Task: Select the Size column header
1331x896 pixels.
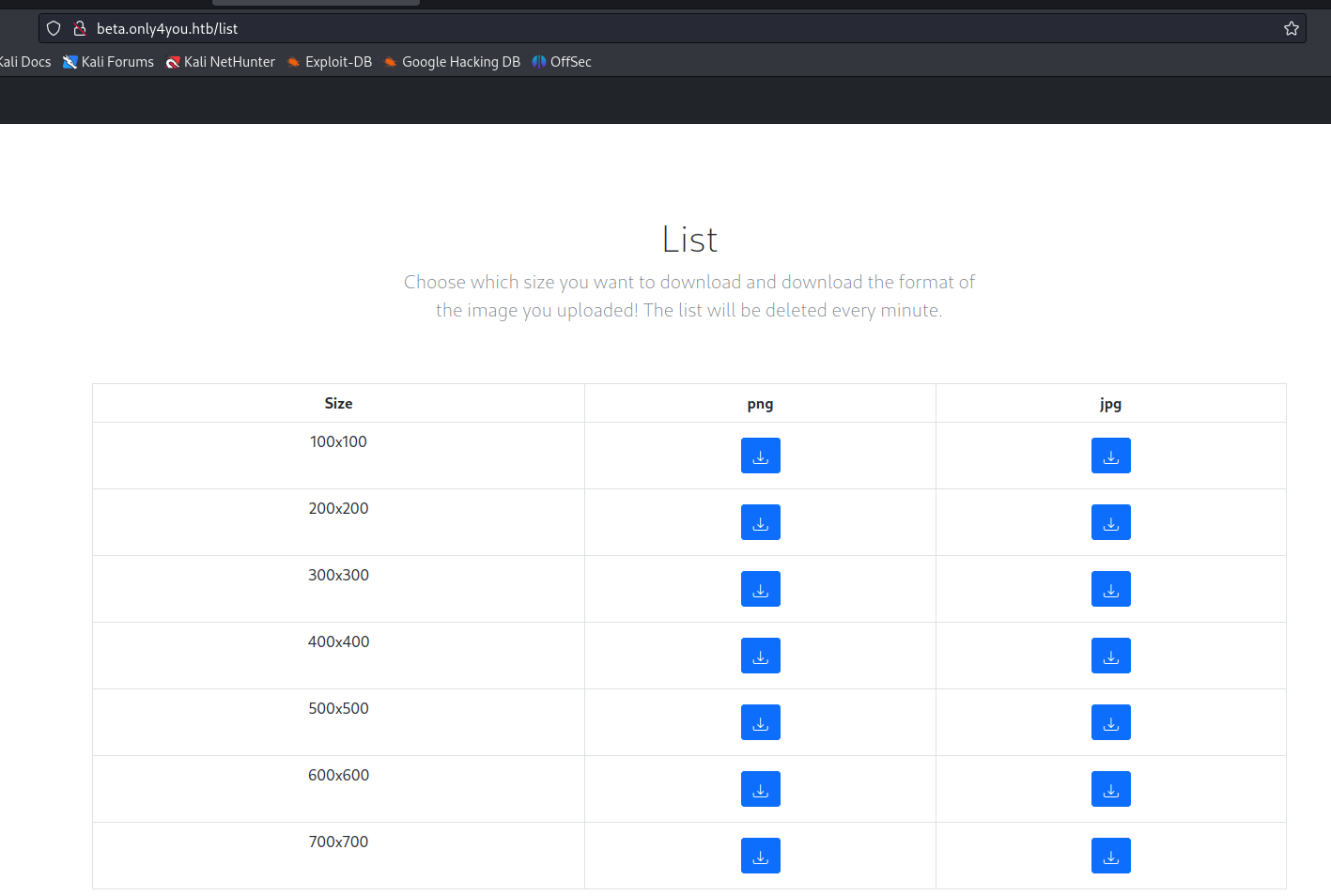Action: 338,403
